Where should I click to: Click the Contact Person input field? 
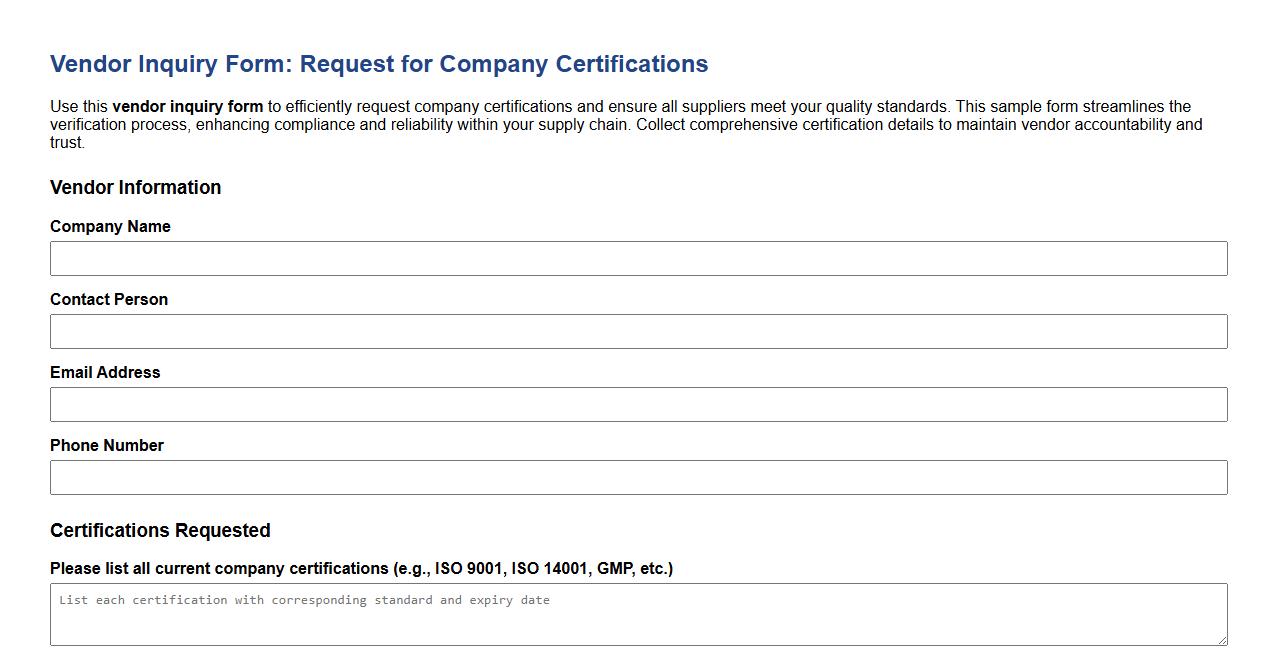638,331
